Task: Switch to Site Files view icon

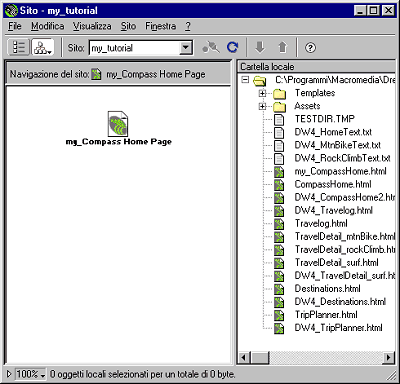Action: 18,47
